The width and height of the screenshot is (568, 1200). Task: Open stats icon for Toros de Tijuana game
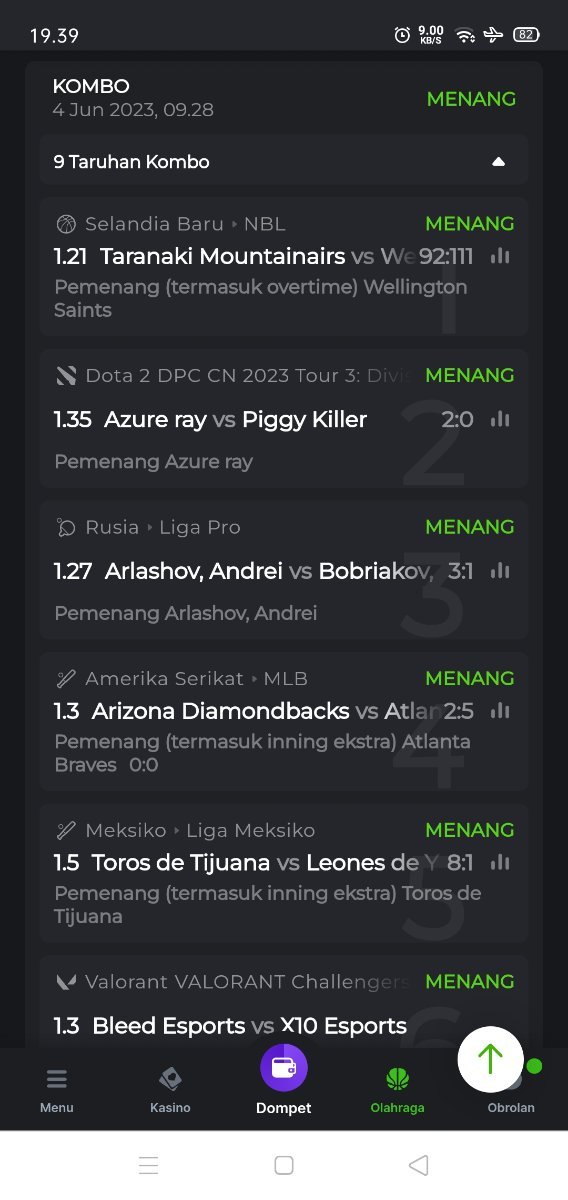[500, 862]
